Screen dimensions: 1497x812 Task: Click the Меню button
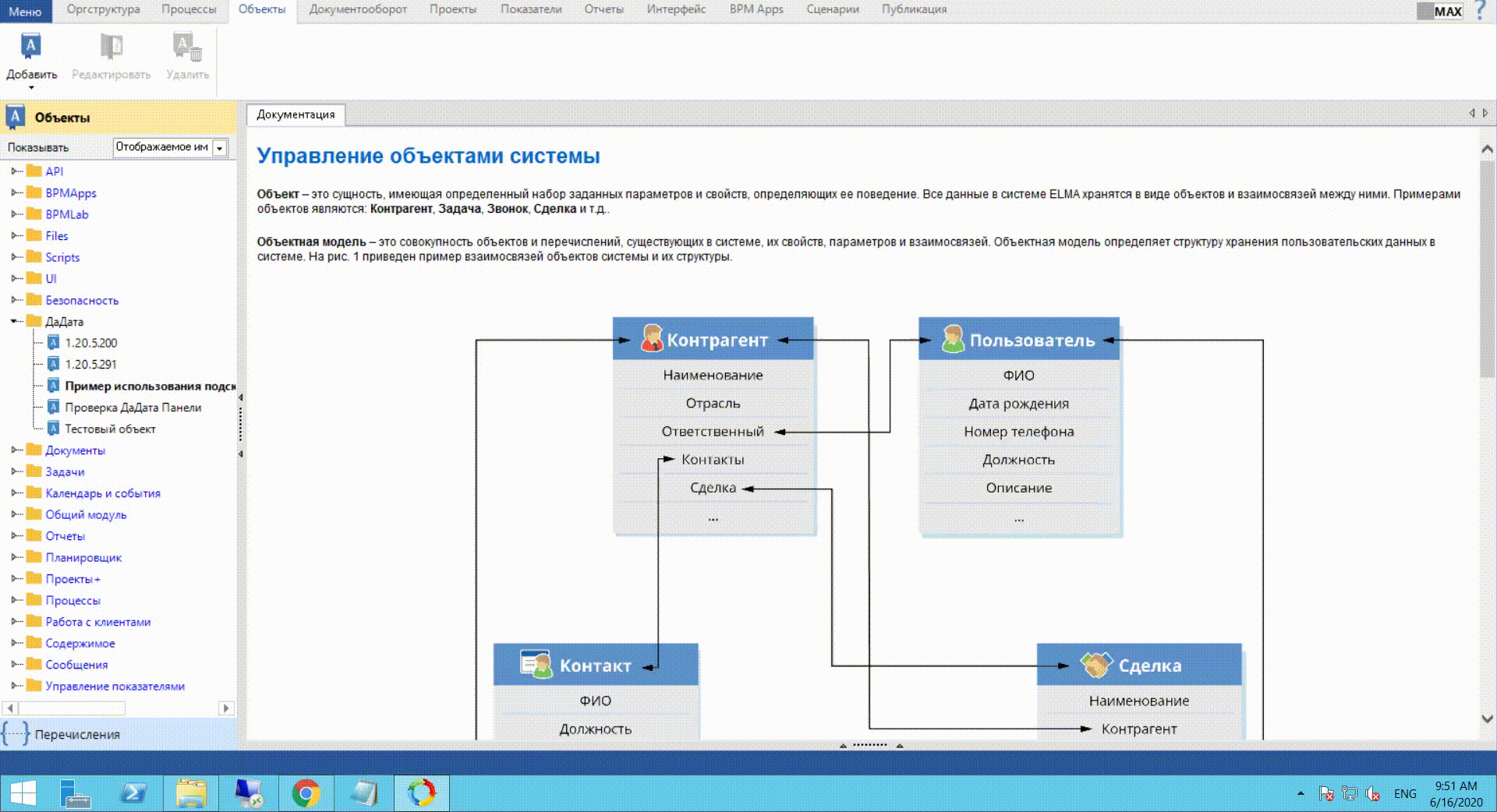pyautogui.click(x=25, y=11)
